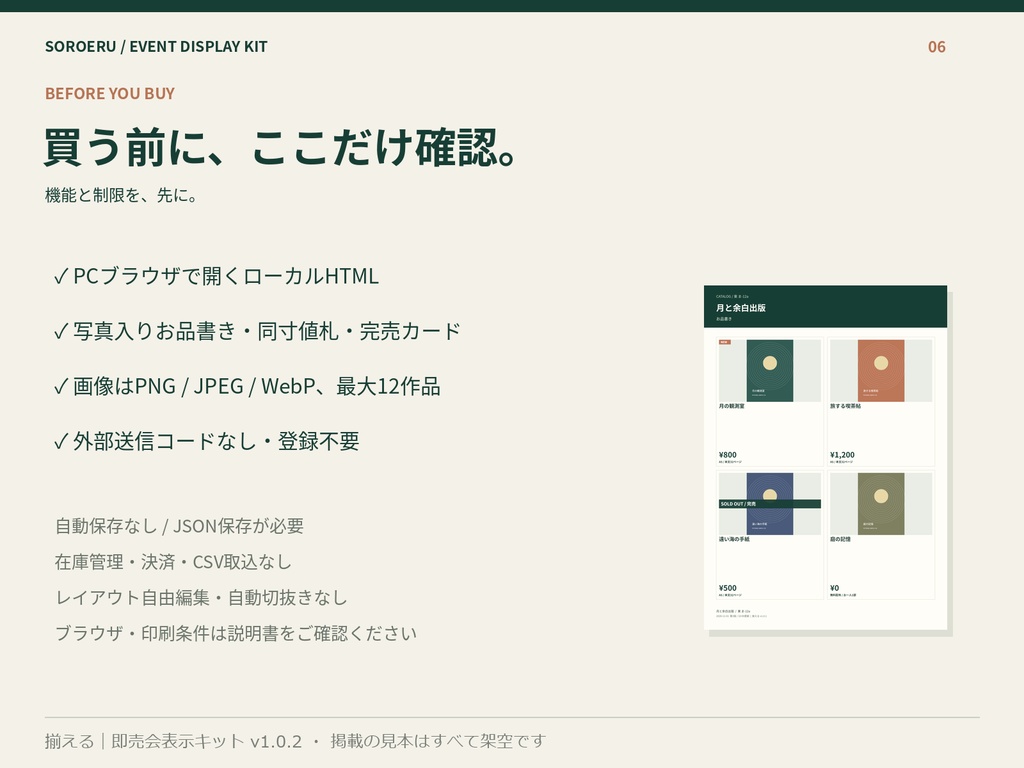
Task: Click the checkmark before PCブラウザで開く
Action: (61, 277)
